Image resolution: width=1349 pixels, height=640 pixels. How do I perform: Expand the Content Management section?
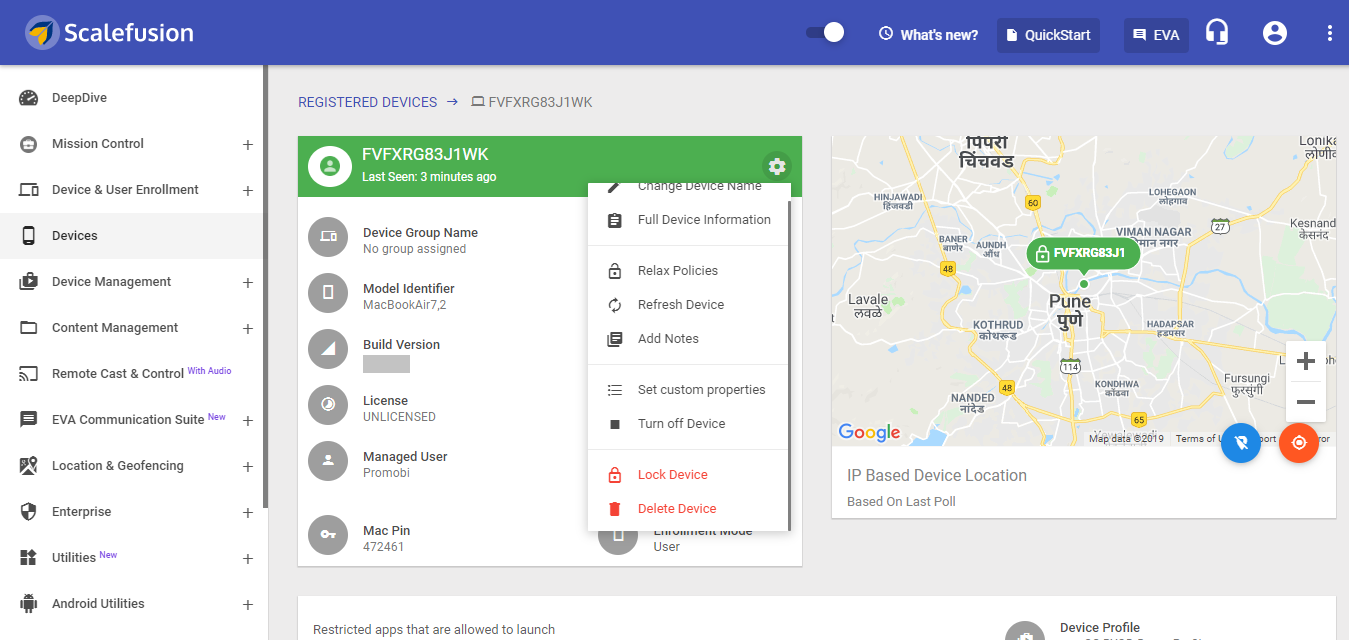point(248,329)
